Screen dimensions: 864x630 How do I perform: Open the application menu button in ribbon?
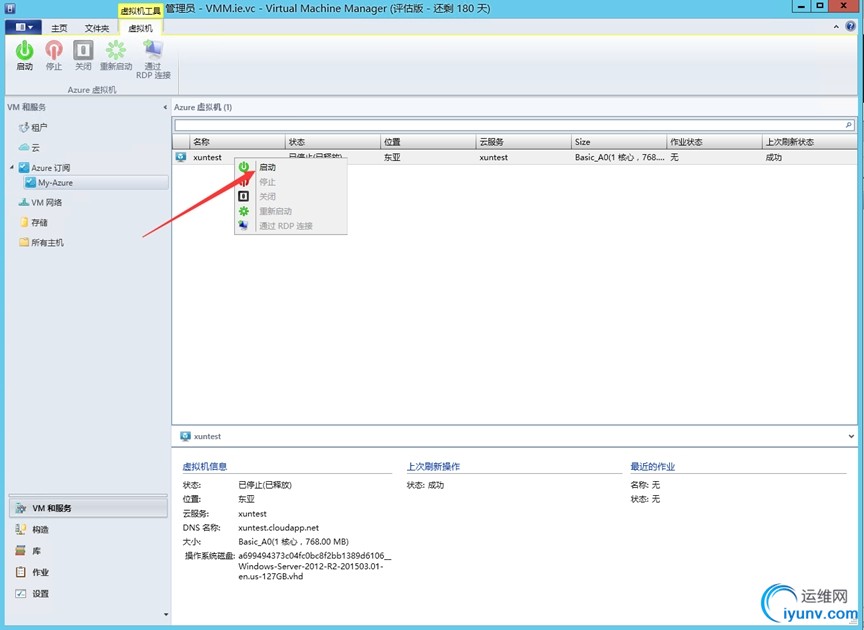(23, 27)
